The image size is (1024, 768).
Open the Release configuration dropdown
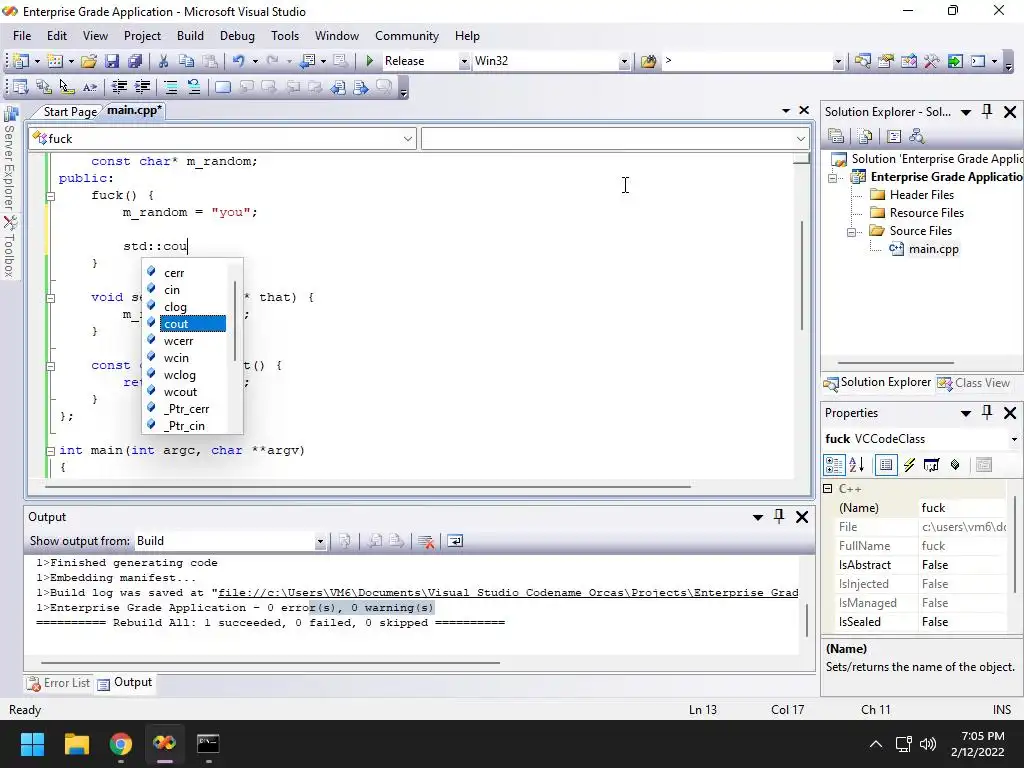(464, 61)
